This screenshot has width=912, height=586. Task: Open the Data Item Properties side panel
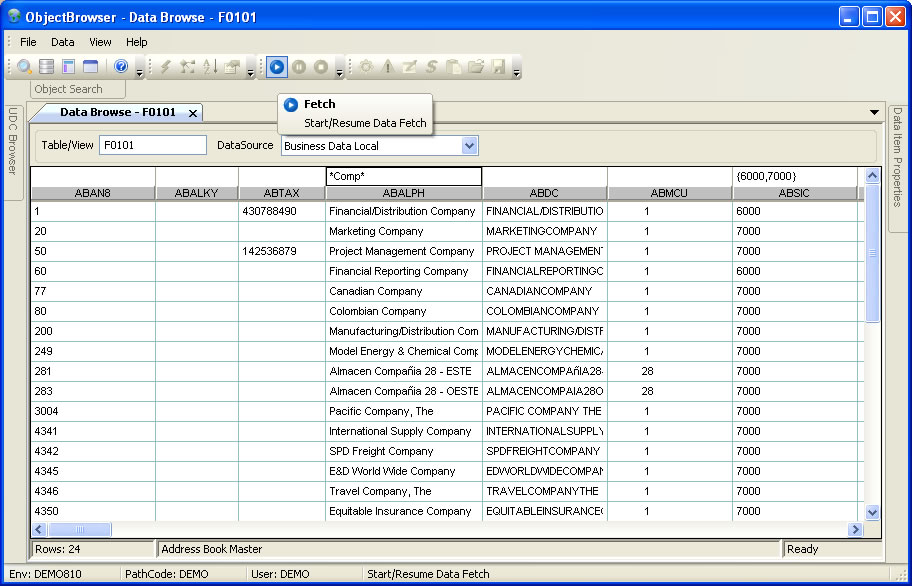tap(897, 158)
